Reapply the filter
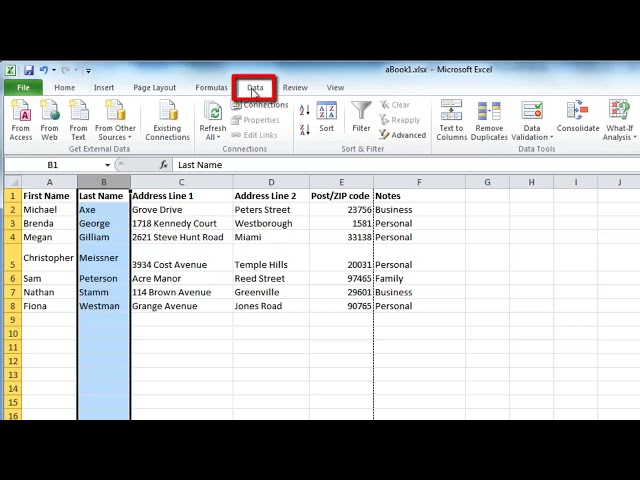Viewport: 640px width, 480px height. click(400, 120)
